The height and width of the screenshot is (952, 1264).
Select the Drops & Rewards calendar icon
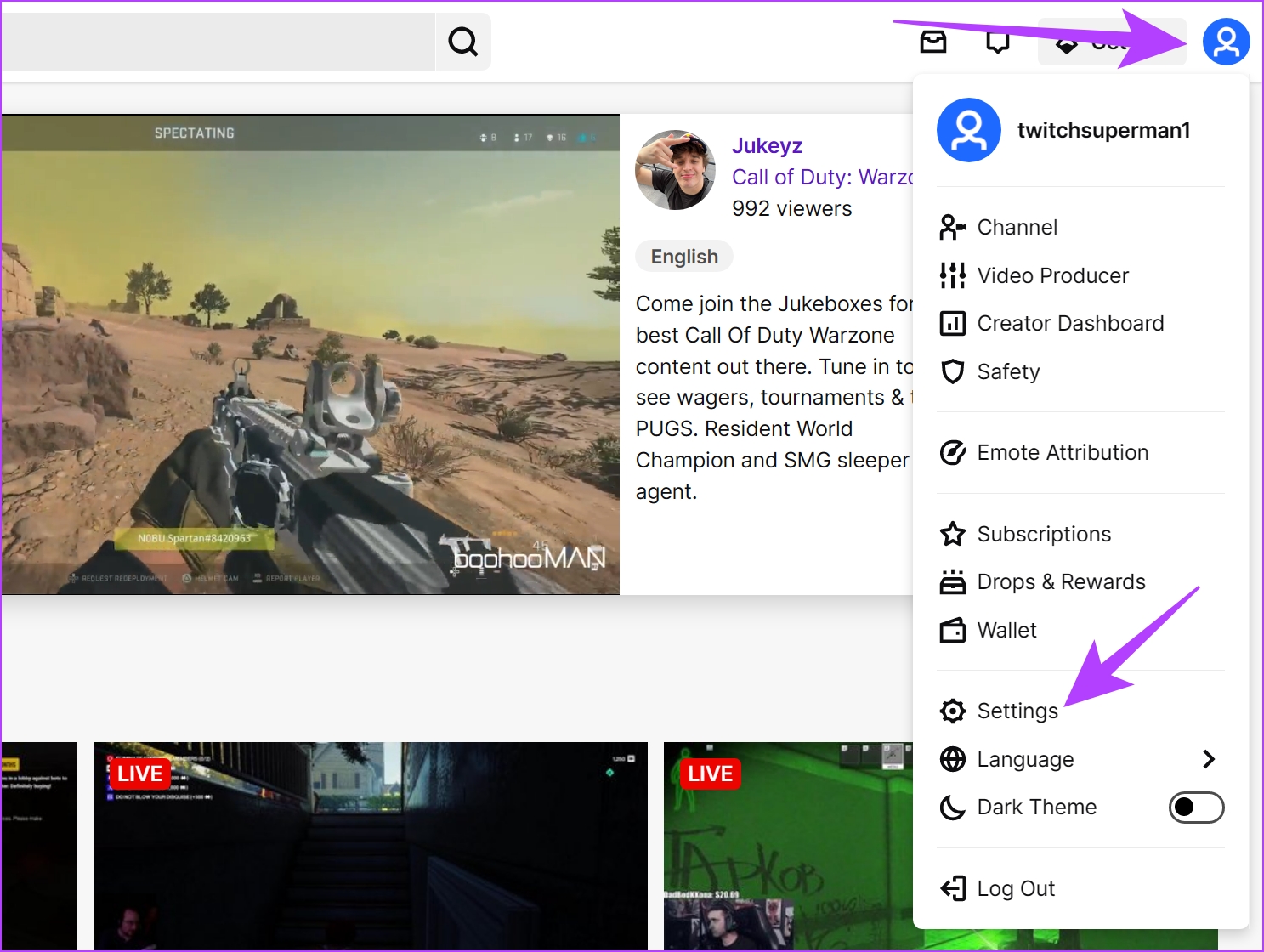tap(953, 581)
